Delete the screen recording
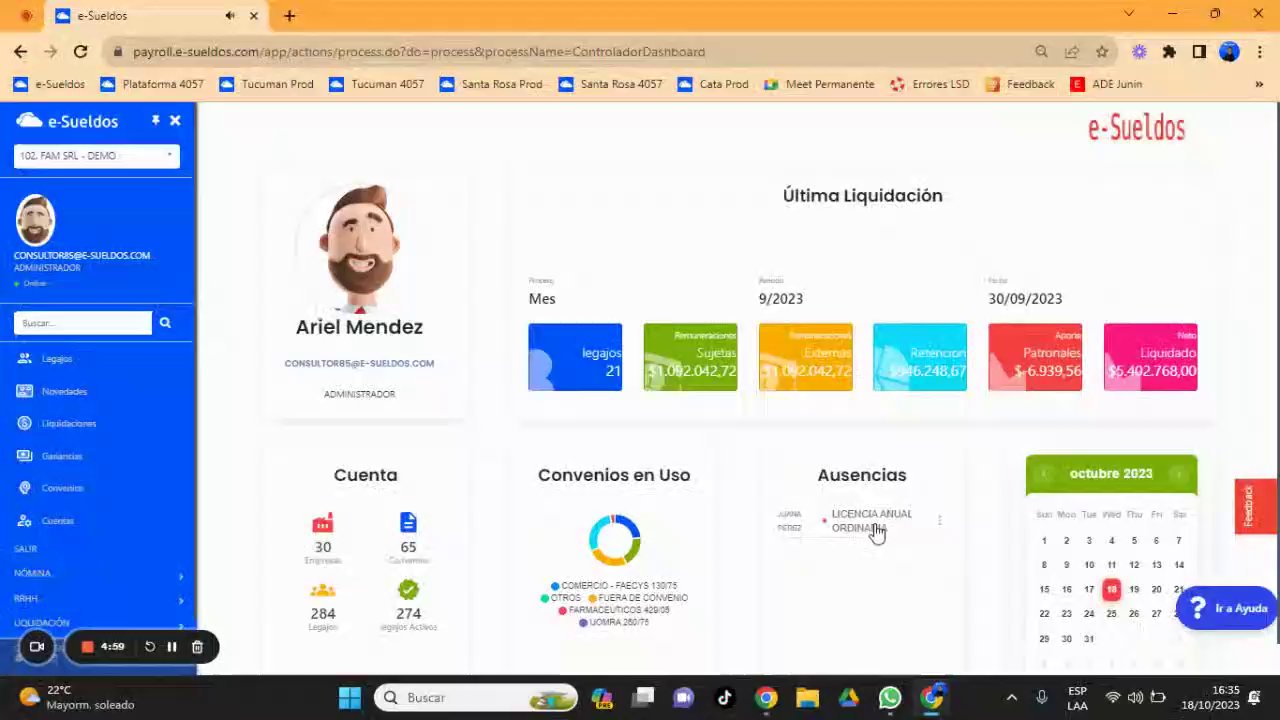The width and height of the screenshot is (1280, 720). click(x=197, y=647)
